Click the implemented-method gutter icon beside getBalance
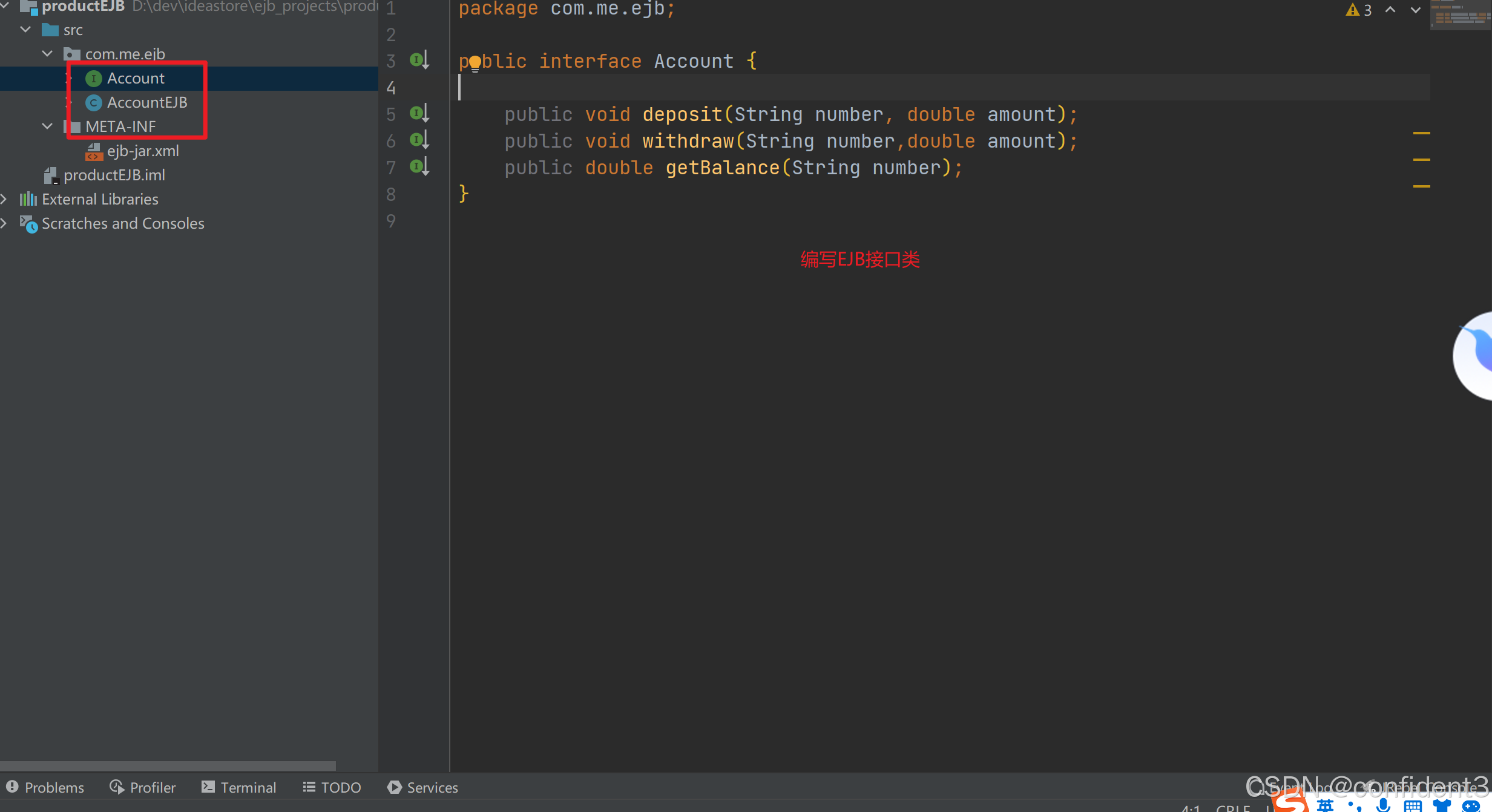This screenshot has width=1492, height=812. click(419, 166)
